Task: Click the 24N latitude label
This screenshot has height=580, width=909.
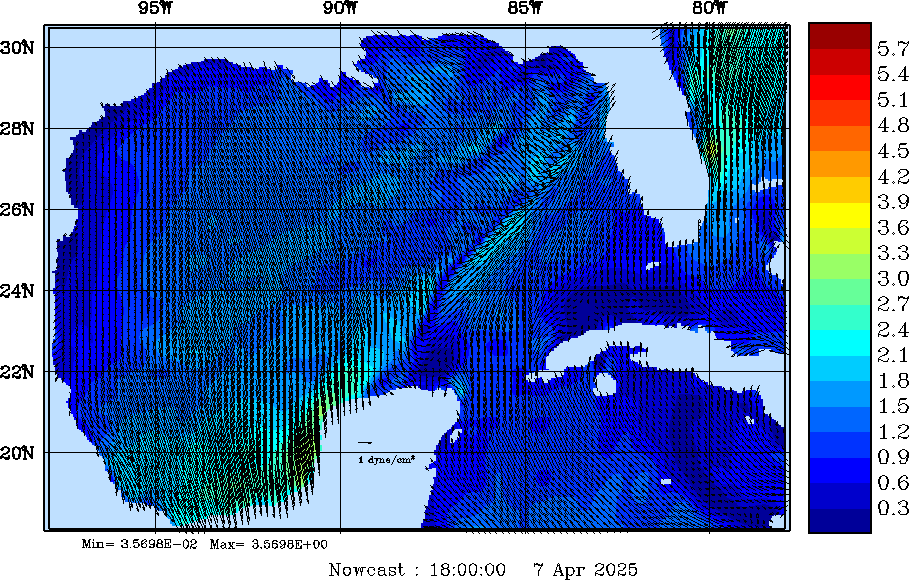Action: pos(17,291)
